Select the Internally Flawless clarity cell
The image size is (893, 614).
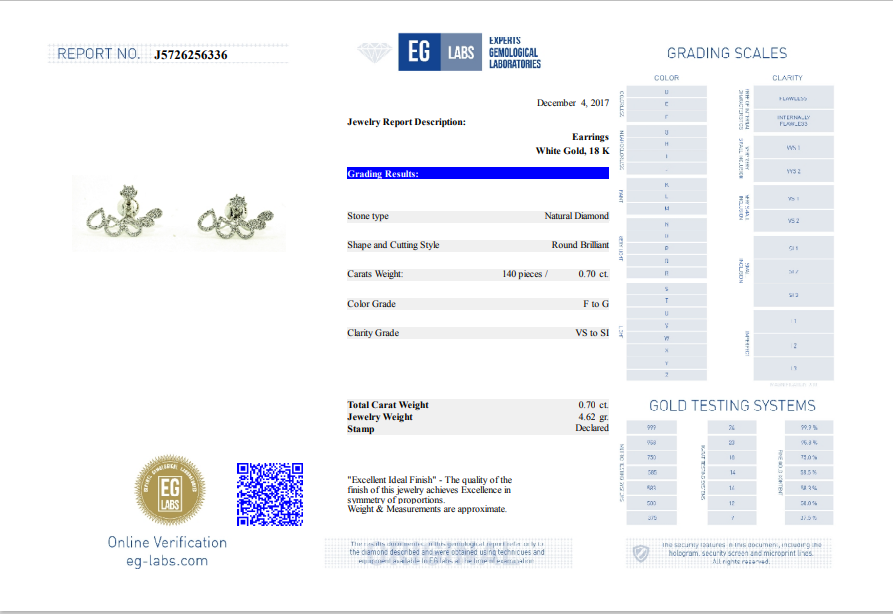pyautogui.click(x=793, y=120)
